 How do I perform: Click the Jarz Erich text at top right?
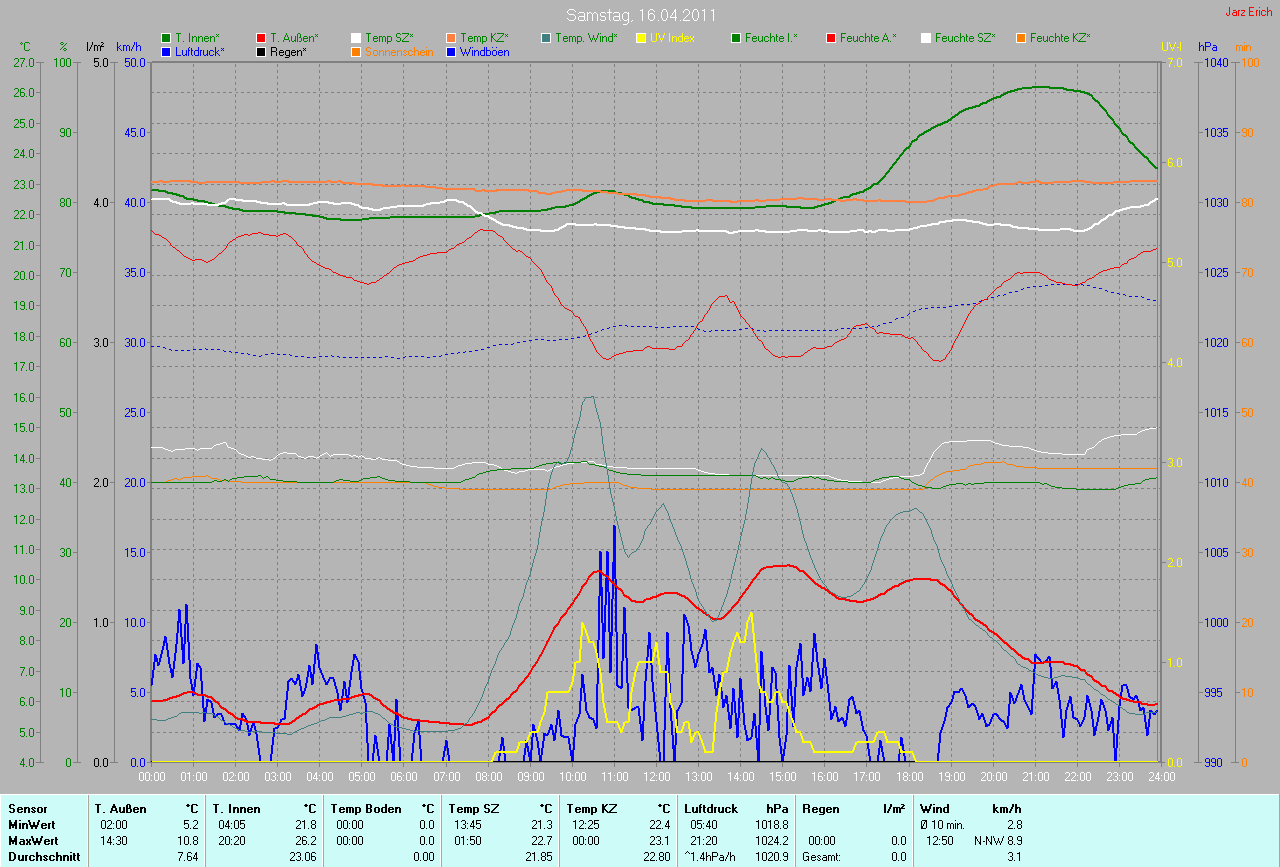click(x=1248, y=13)
